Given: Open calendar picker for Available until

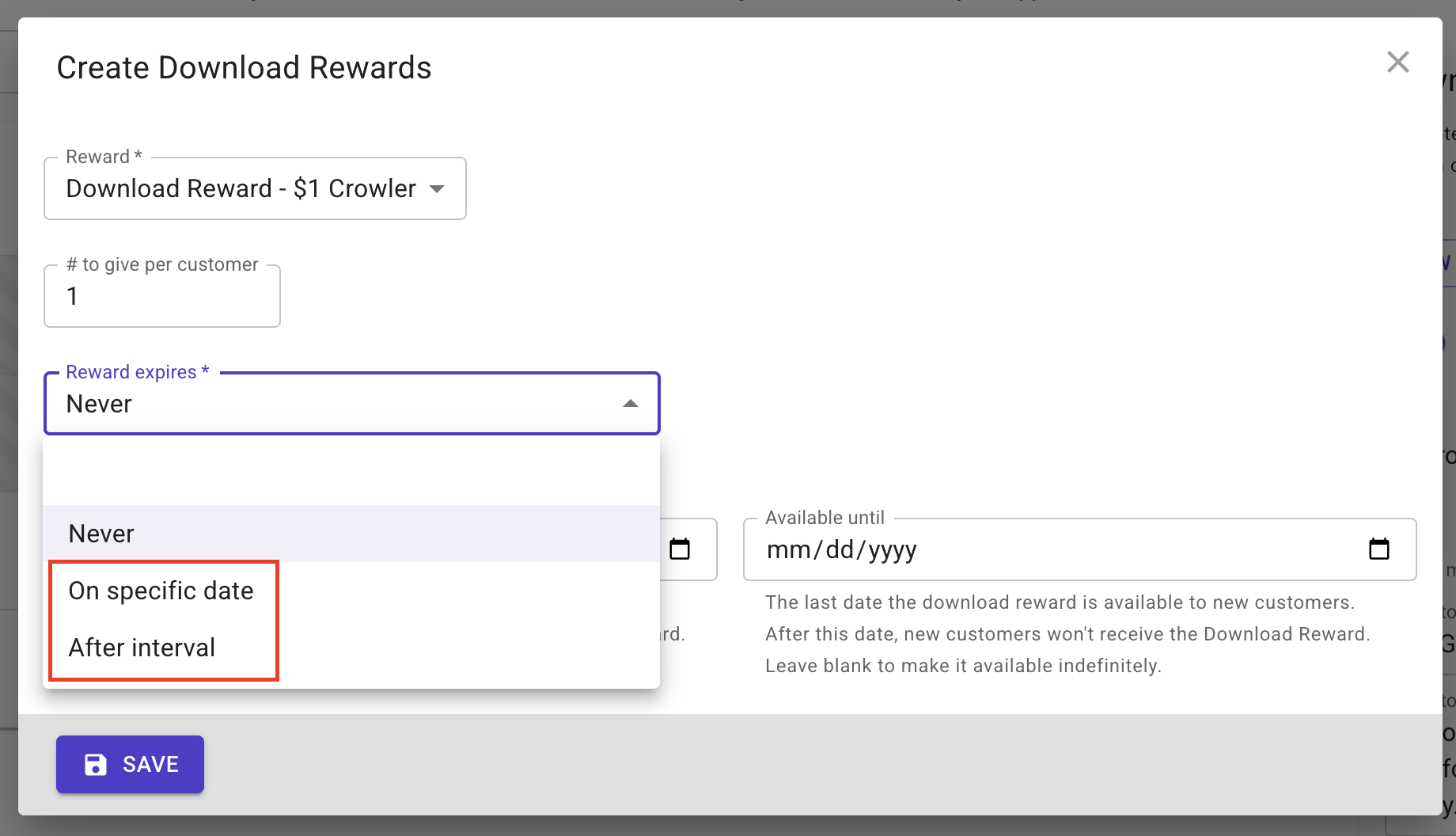Looking at the screenshot, I should click(1378, 549).
